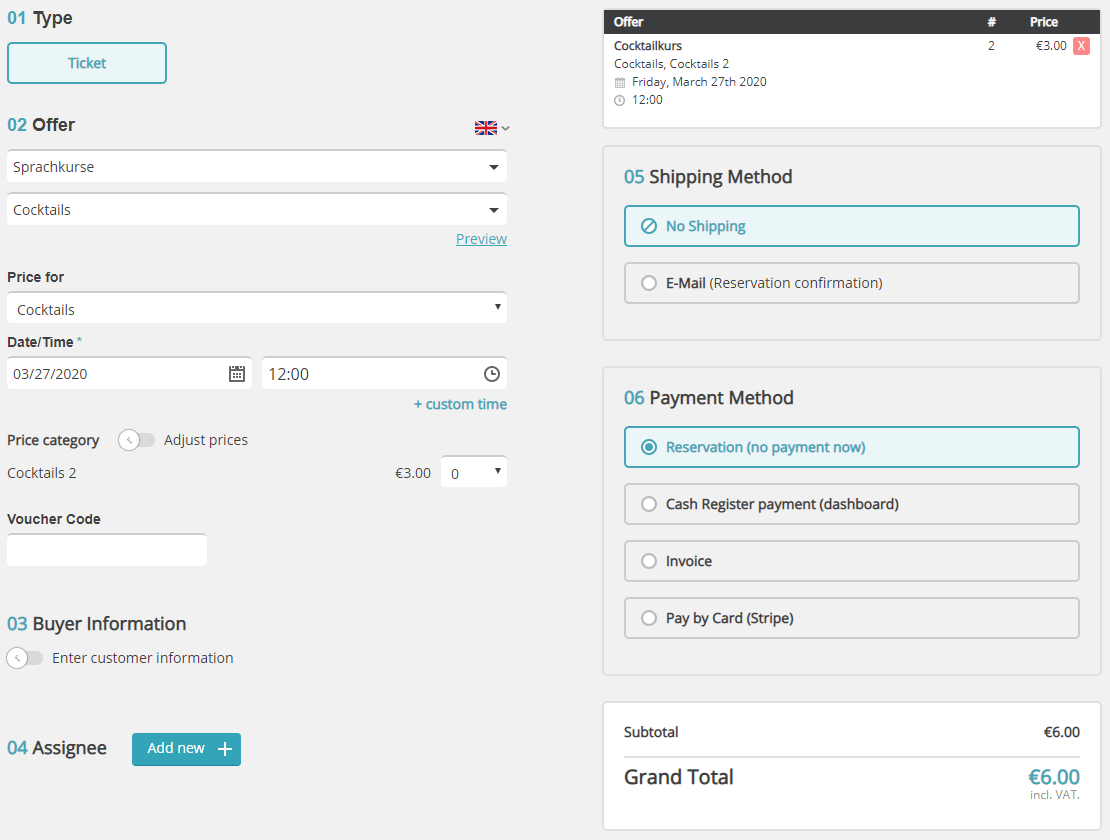Viewport: 1110px width, 840px height.
Task: Select E-Mail reservation confirmation shipping
Action: click(x=851, y=283)
